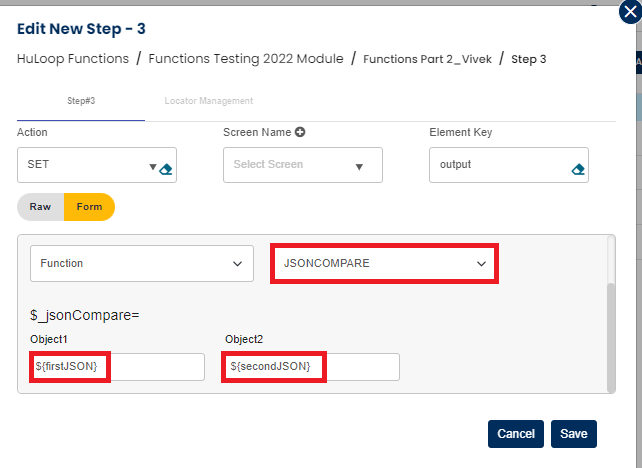The image size is (642, 468).
Task: Switch to Form mode
Action: [89, 207]
